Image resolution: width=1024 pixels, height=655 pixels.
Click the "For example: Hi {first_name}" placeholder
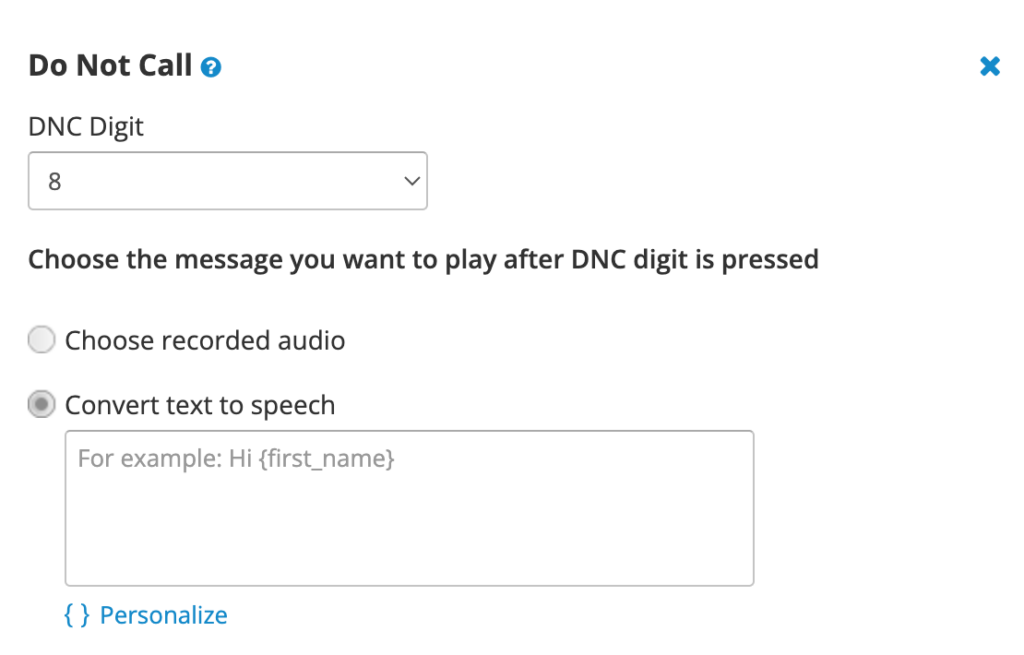[236, 458]
